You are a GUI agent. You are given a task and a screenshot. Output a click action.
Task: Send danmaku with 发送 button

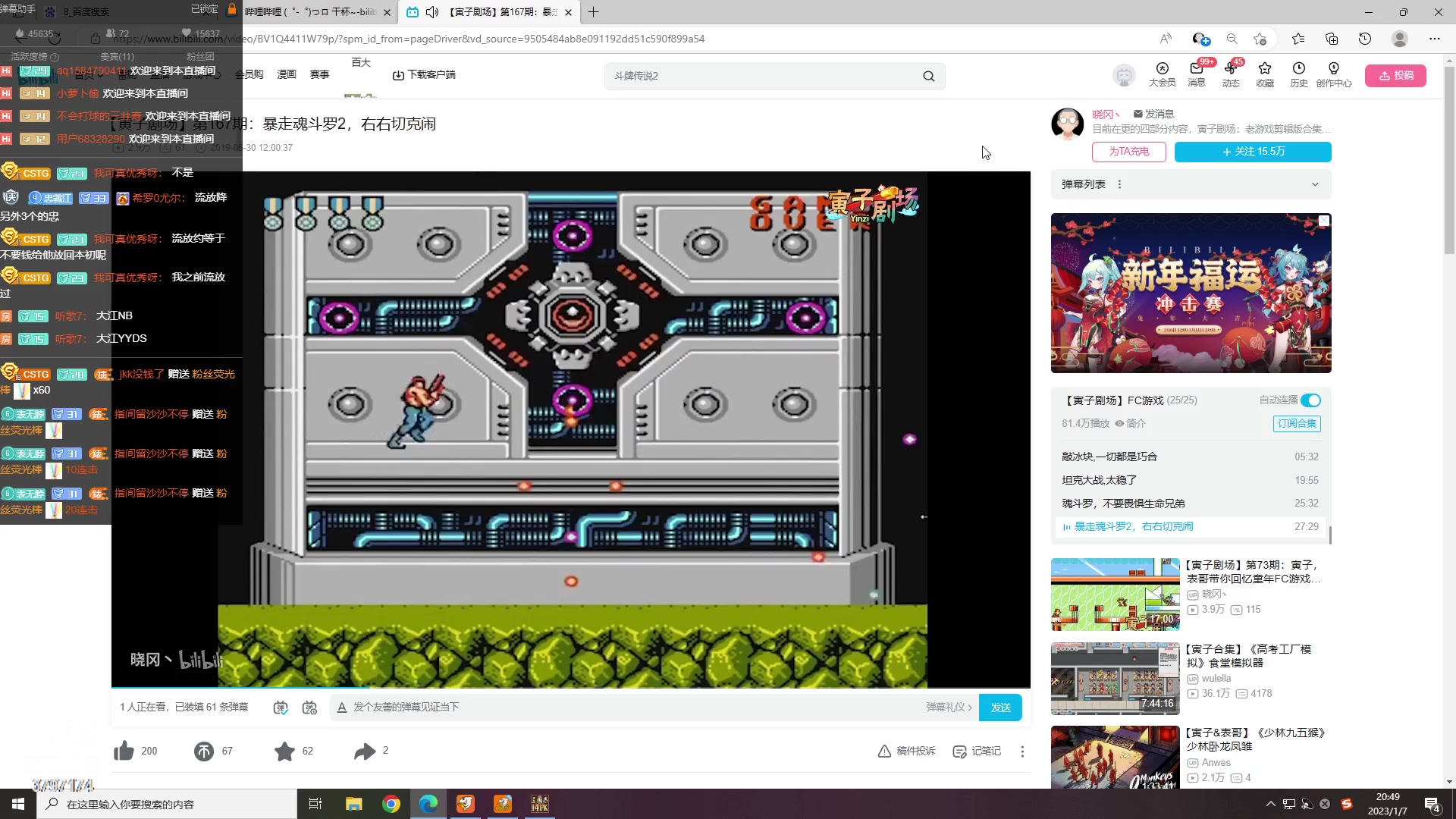coord(1000,707)
